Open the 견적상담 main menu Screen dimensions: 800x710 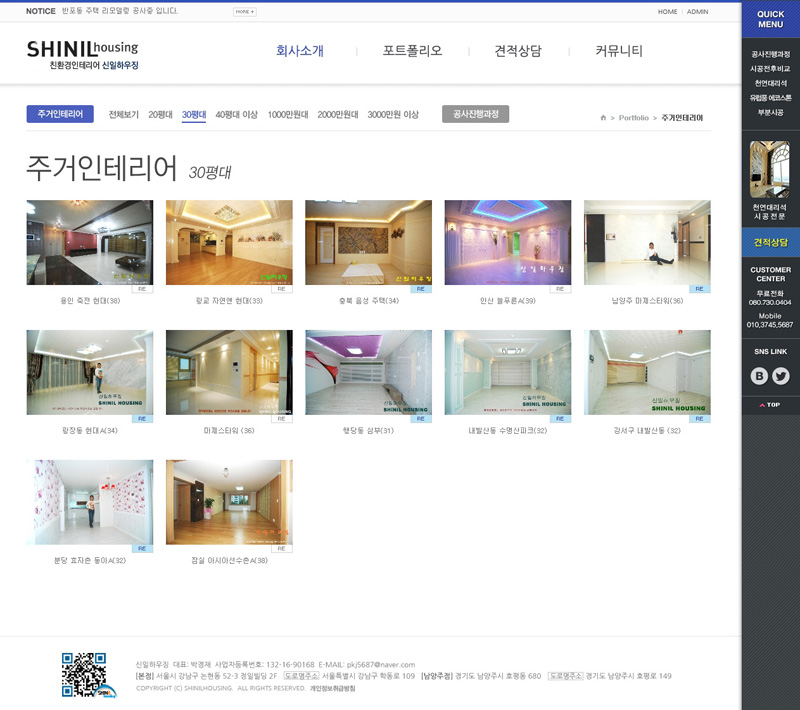tap(518, 51)
